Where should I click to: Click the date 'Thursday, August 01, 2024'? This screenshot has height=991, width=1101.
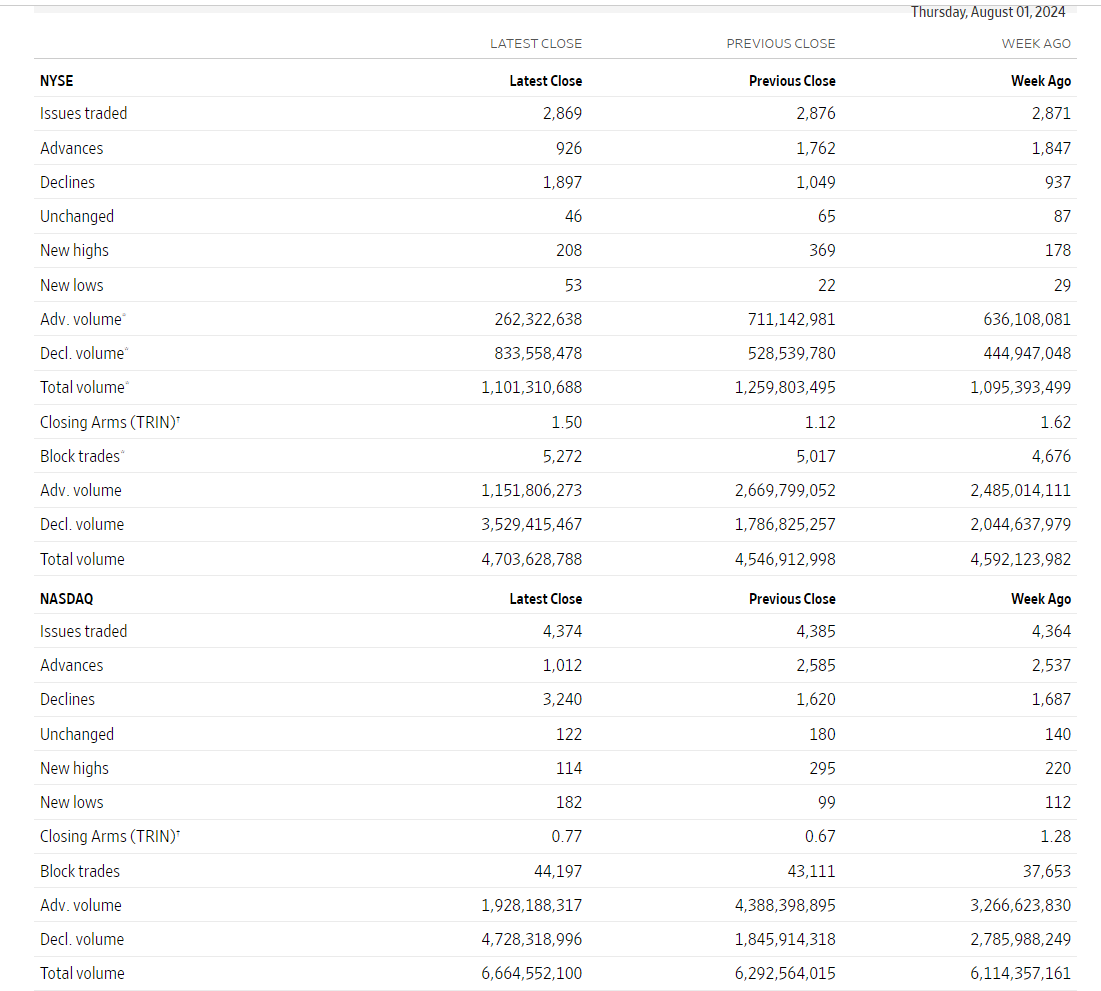(x=987, y=12)
